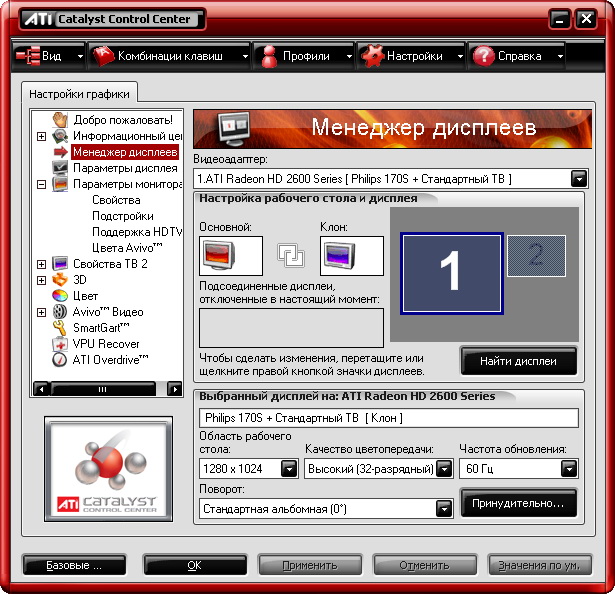Image resolution: width=615 pixels, height=594 pixels.
Task: Click the Настройки gear icon
Action: (372, 56)
